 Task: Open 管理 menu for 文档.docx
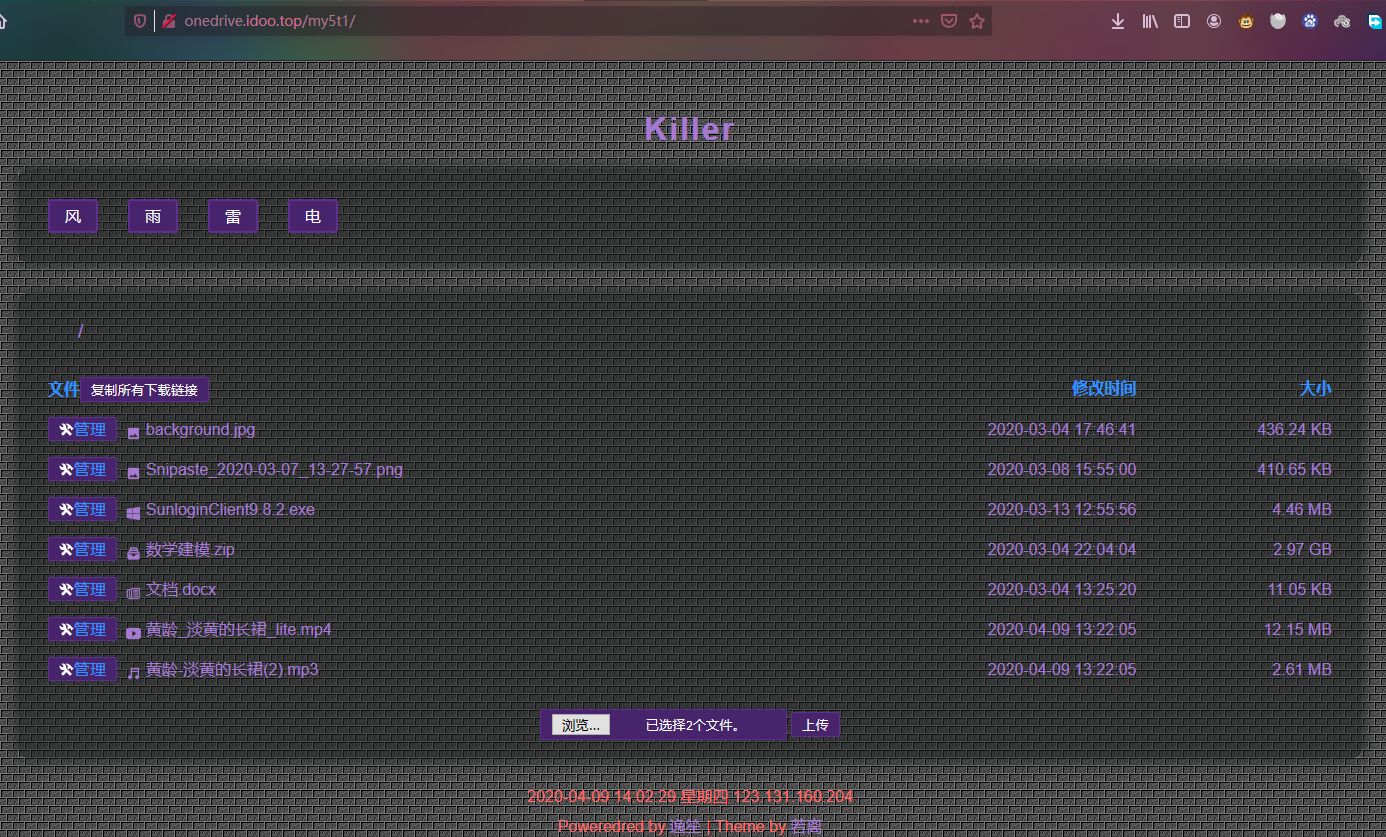pyautogui.click(x=83, y=590)
